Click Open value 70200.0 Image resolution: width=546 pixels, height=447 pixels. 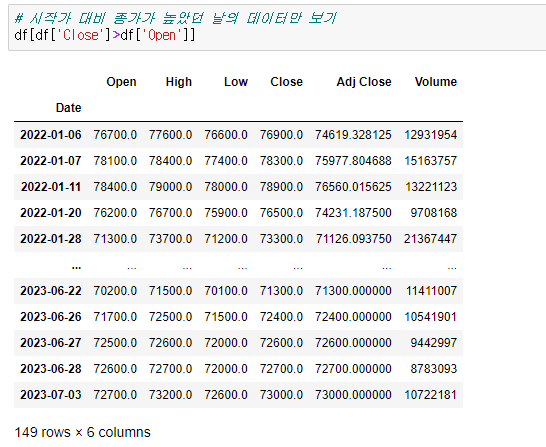click(x=115, y=291)
